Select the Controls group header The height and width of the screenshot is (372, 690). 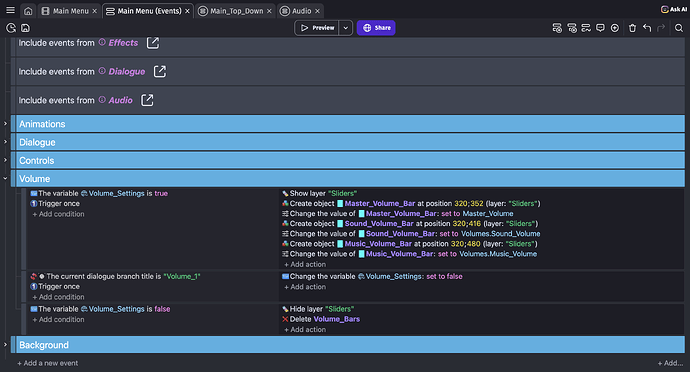(350, 160)
